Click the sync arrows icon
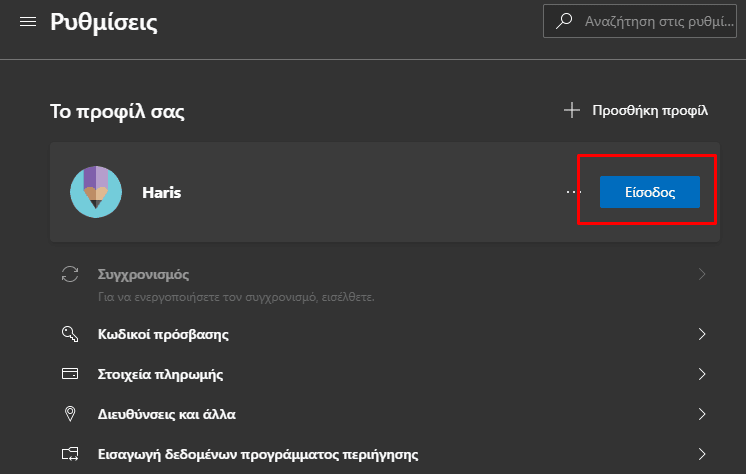The height and width of the screenshot is (474, 746). pos(70,274)
